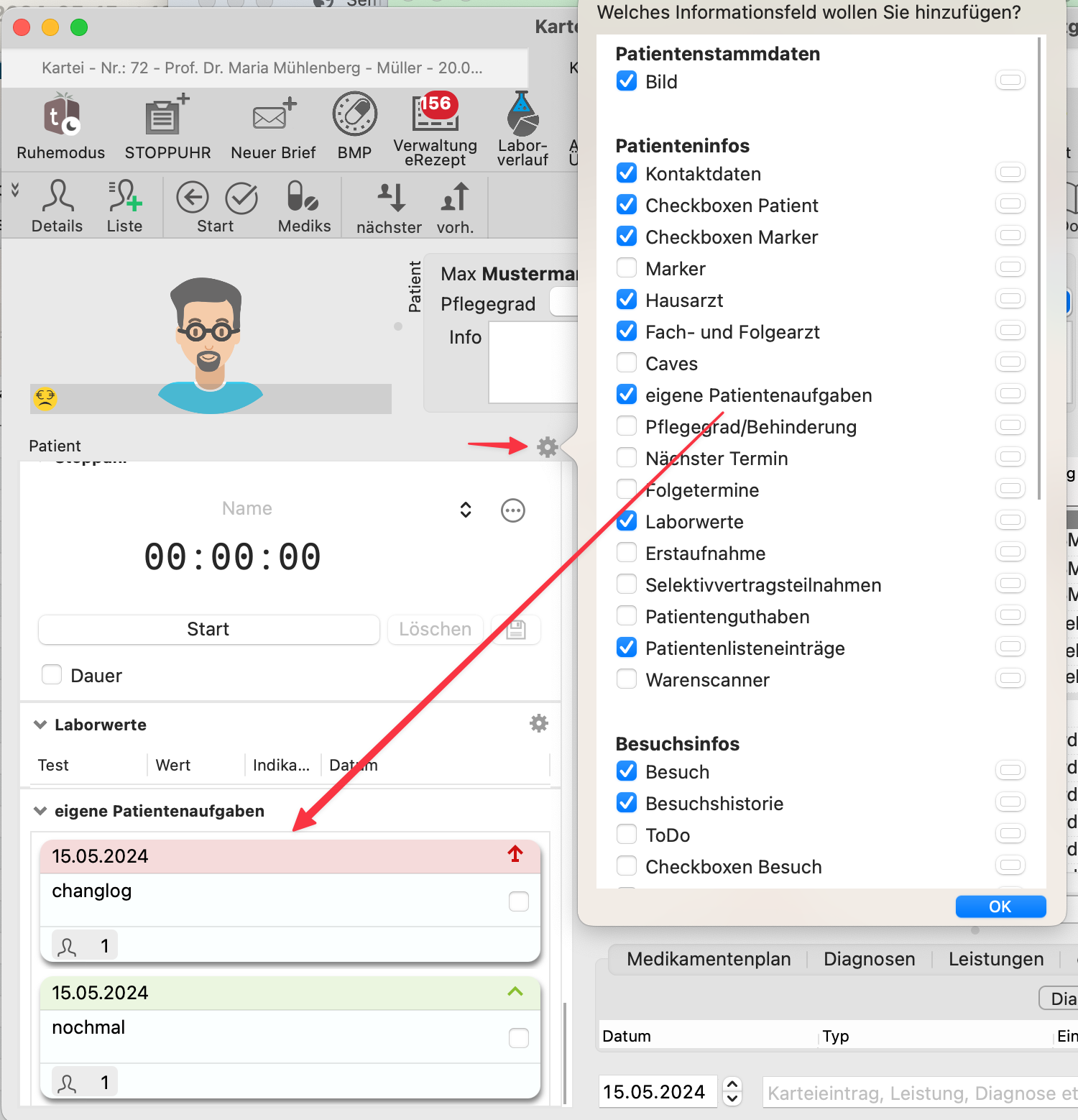Click the Max Mustermann patient avatar
This screenshot has width=1078, height=1120.
[x=210, y=345]
